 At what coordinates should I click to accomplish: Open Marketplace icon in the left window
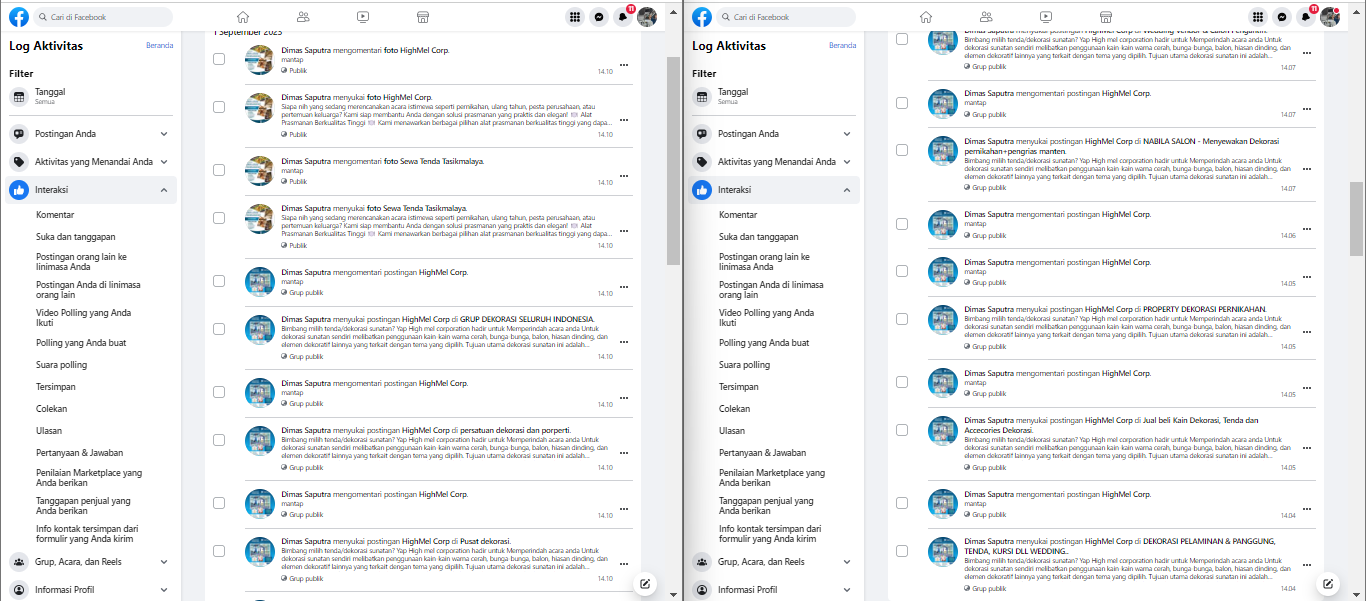point(423,17)
